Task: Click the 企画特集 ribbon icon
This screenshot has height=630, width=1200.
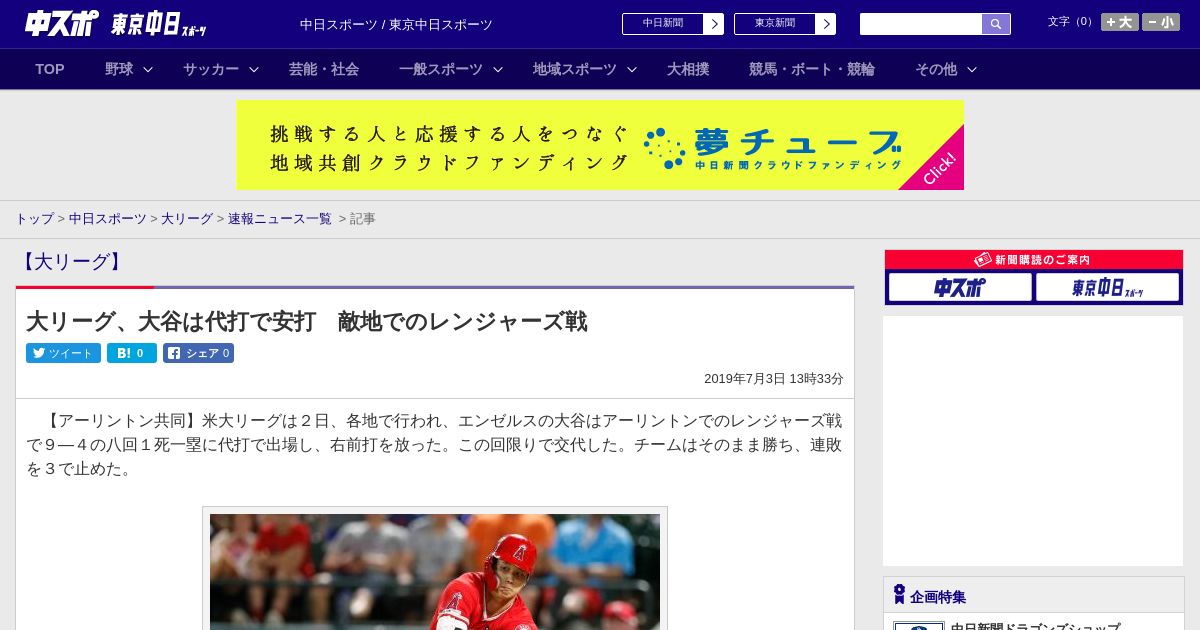Action: [x=899, y=595]
